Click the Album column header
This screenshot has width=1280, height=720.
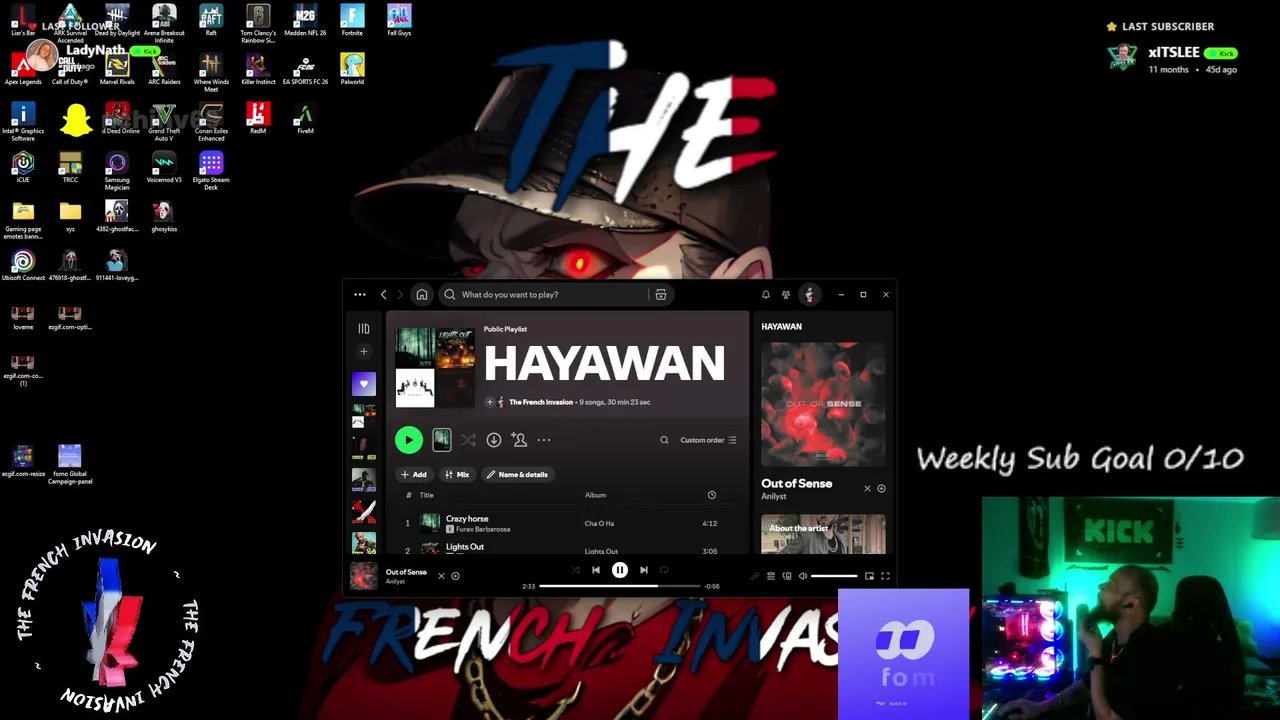click(x=595, y=495)
